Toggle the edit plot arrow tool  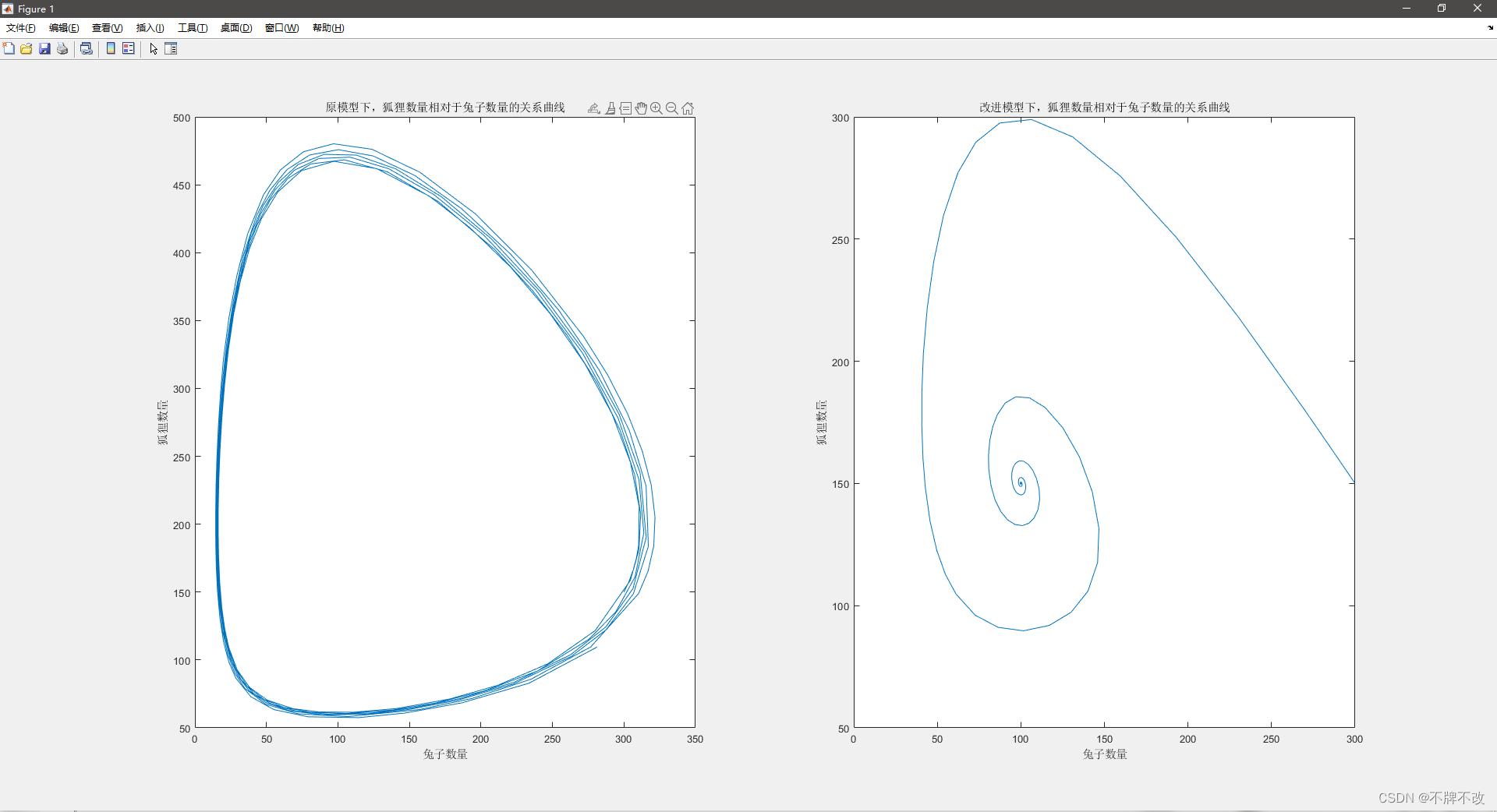point(154,48)
